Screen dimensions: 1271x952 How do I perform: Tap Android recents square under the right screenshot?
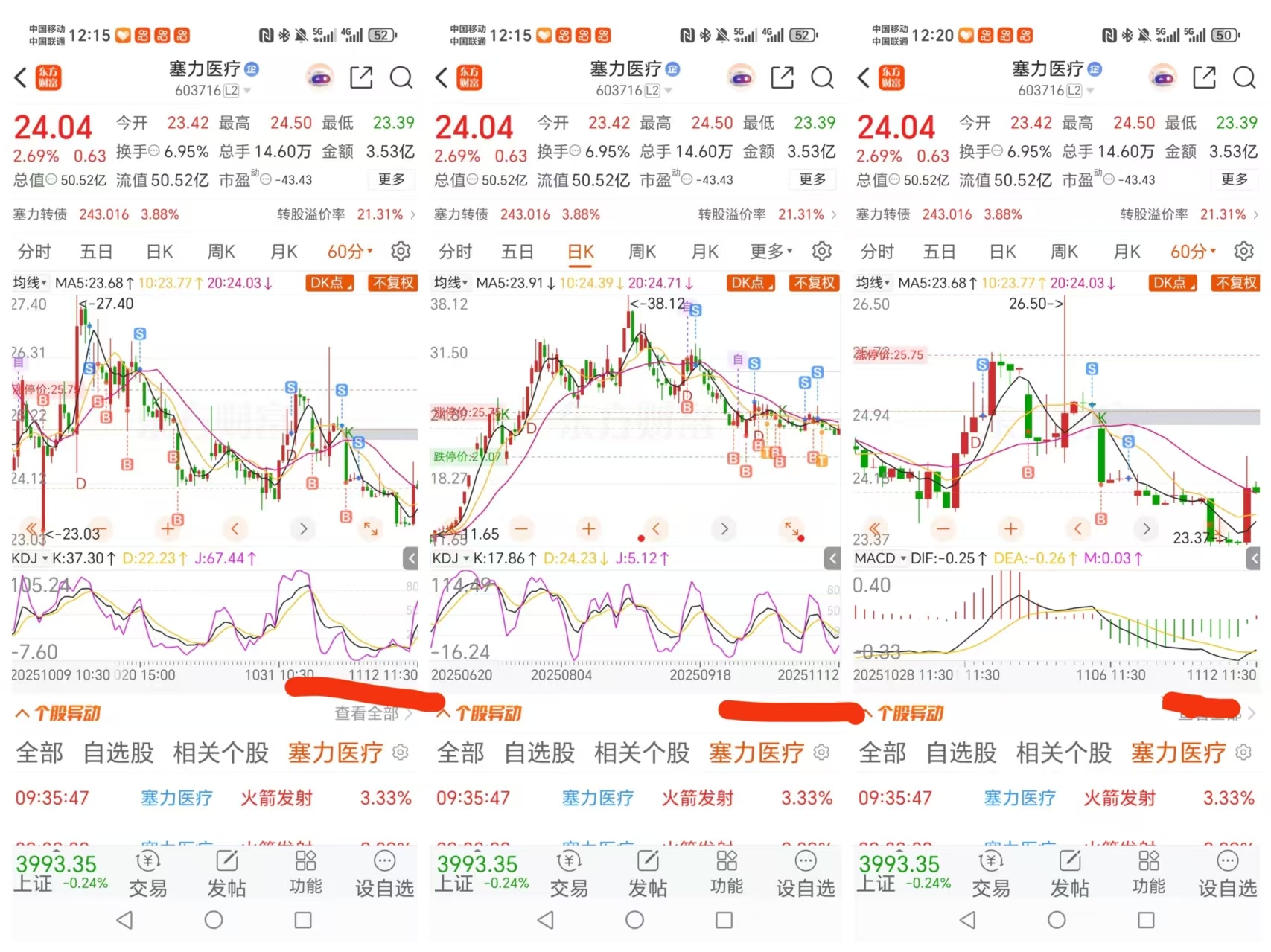point(1146,920)
